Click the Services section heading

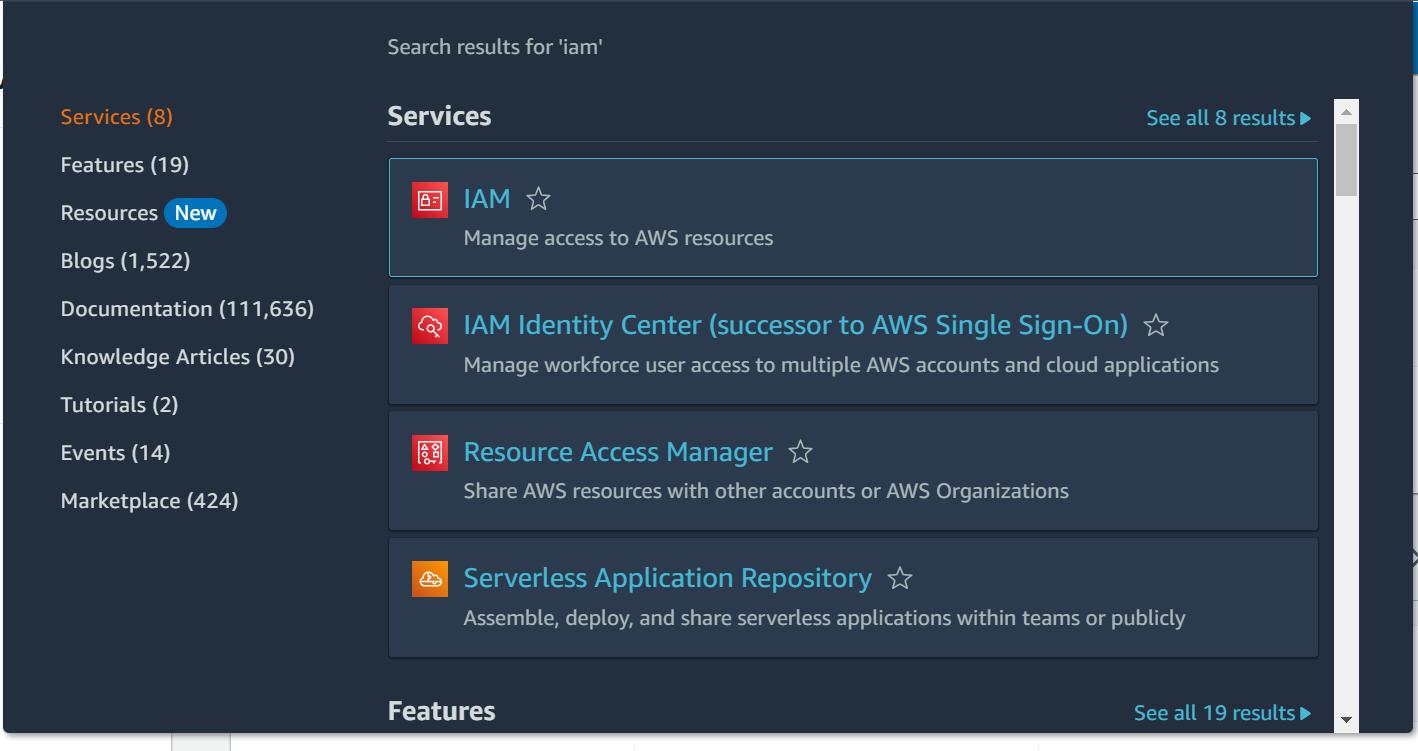pos(439,116)
